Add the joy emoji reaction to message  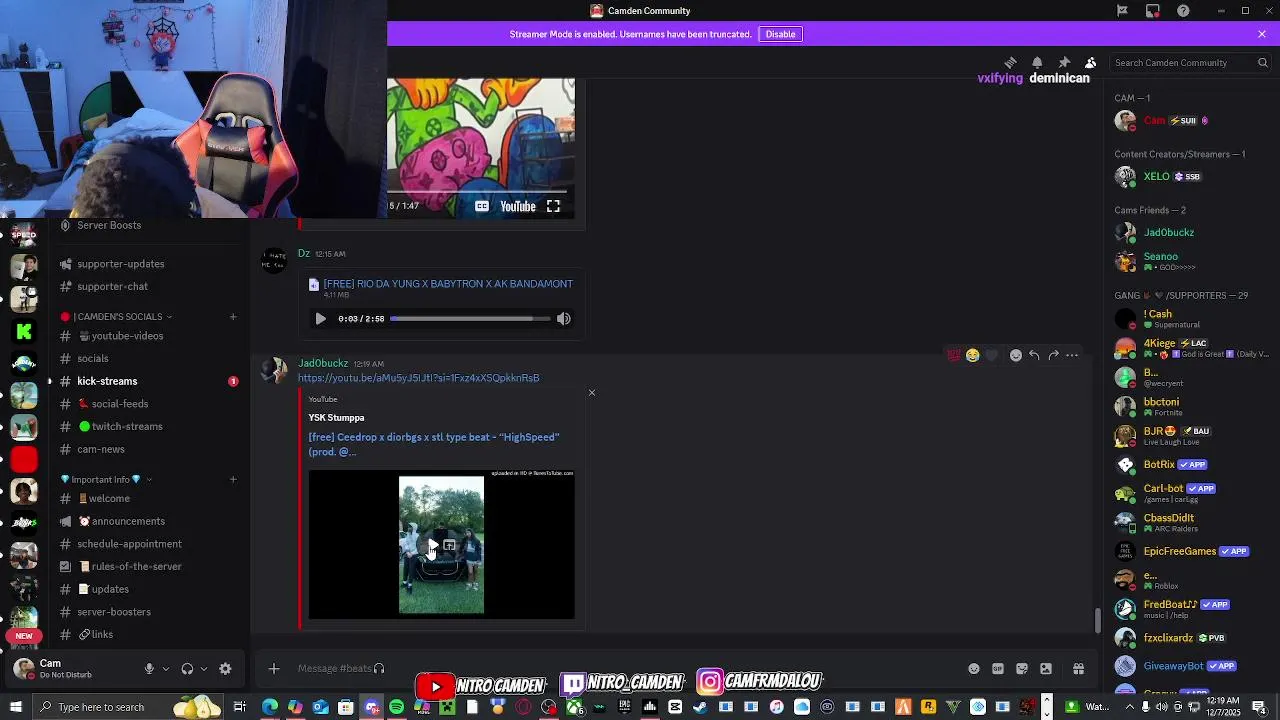click(972, 355)
